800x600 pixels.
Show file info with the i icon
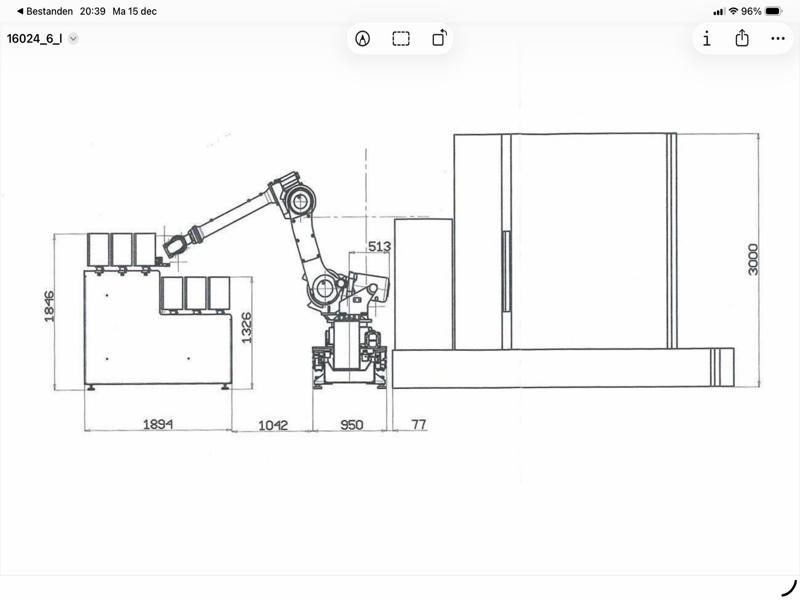tap(706, 39)
